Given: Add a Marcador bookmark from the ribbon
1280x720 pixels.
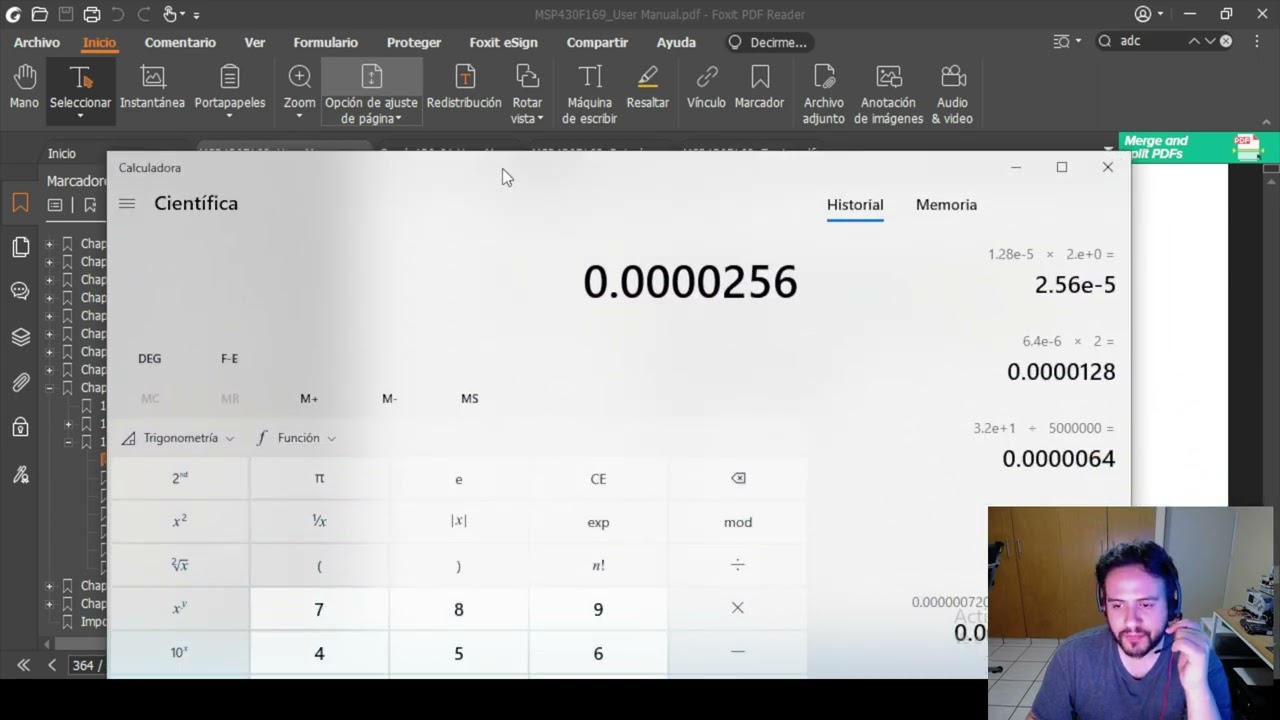Looking at the screenshot, I should 759,87.
